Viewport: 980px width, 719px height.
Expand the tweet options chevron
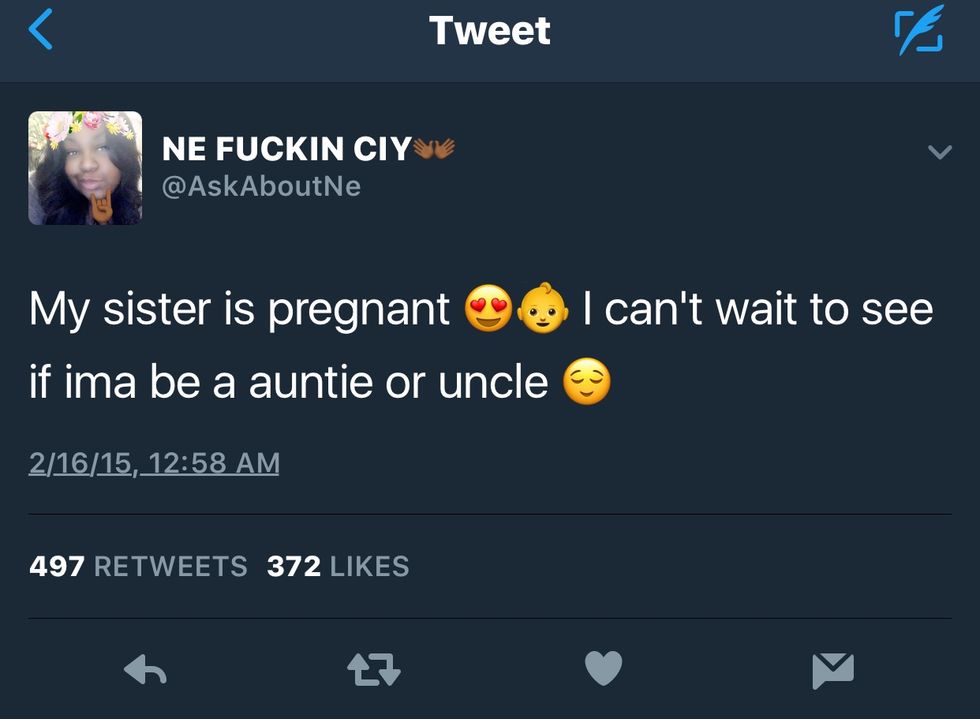coord(939,153)
